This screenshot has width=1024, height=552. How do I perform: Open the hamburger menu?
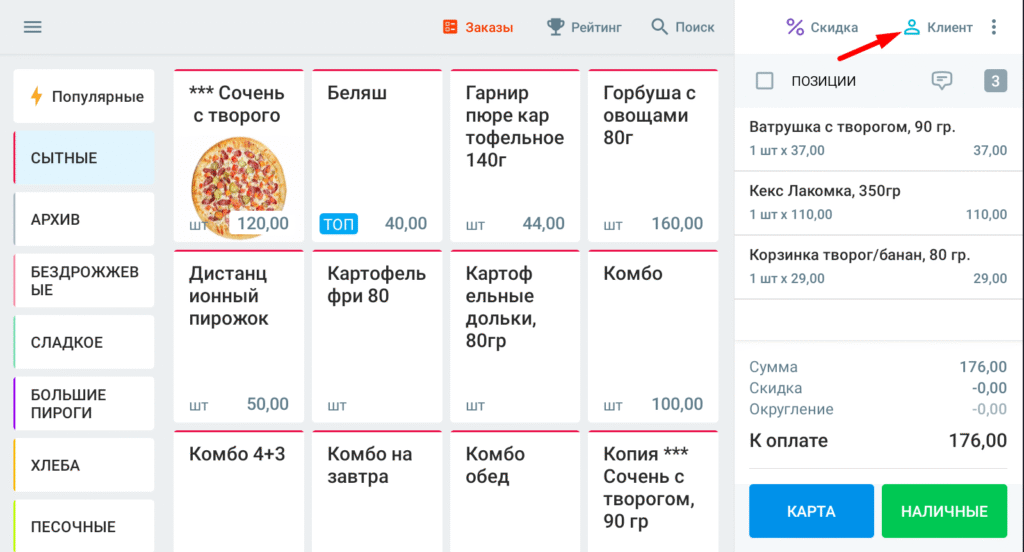click(33, 27)
